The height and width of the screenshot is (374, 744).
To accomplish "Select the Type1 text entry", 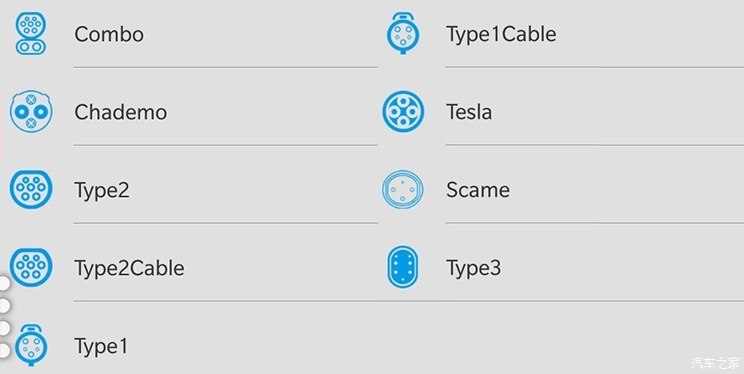I will 101,346.
